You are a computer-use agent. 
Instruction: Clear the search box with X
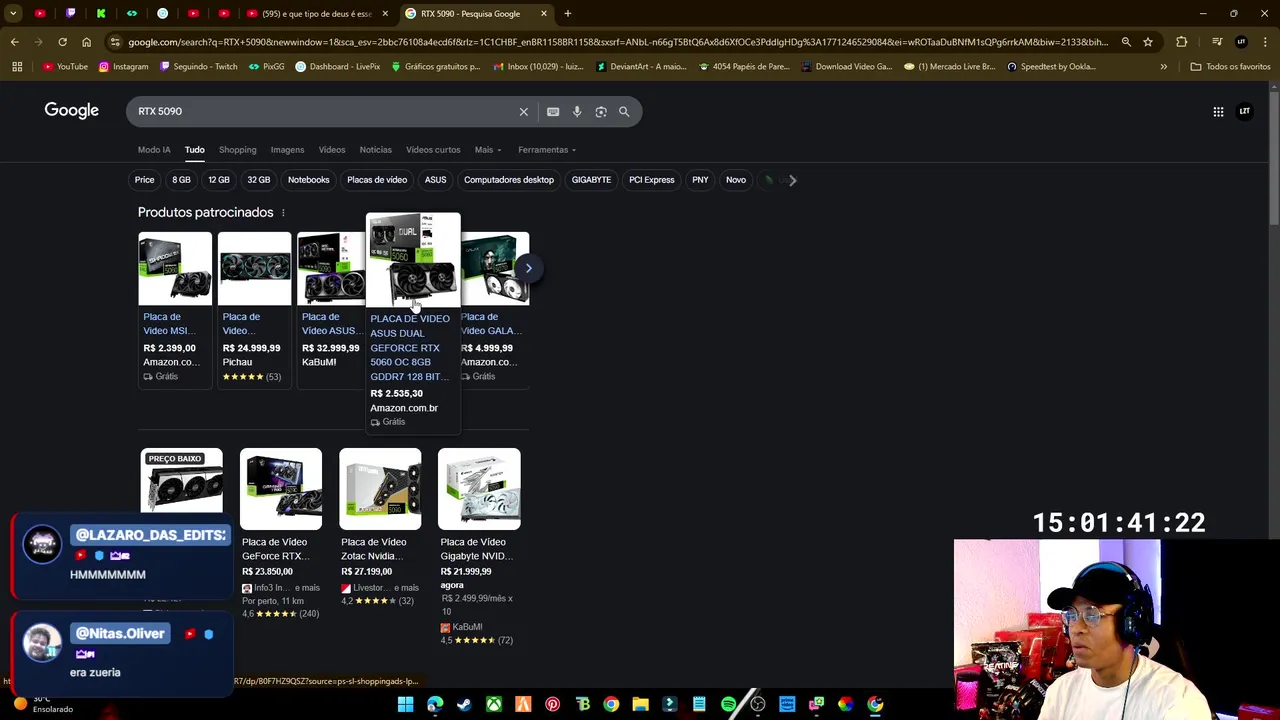tap(523, 112)
